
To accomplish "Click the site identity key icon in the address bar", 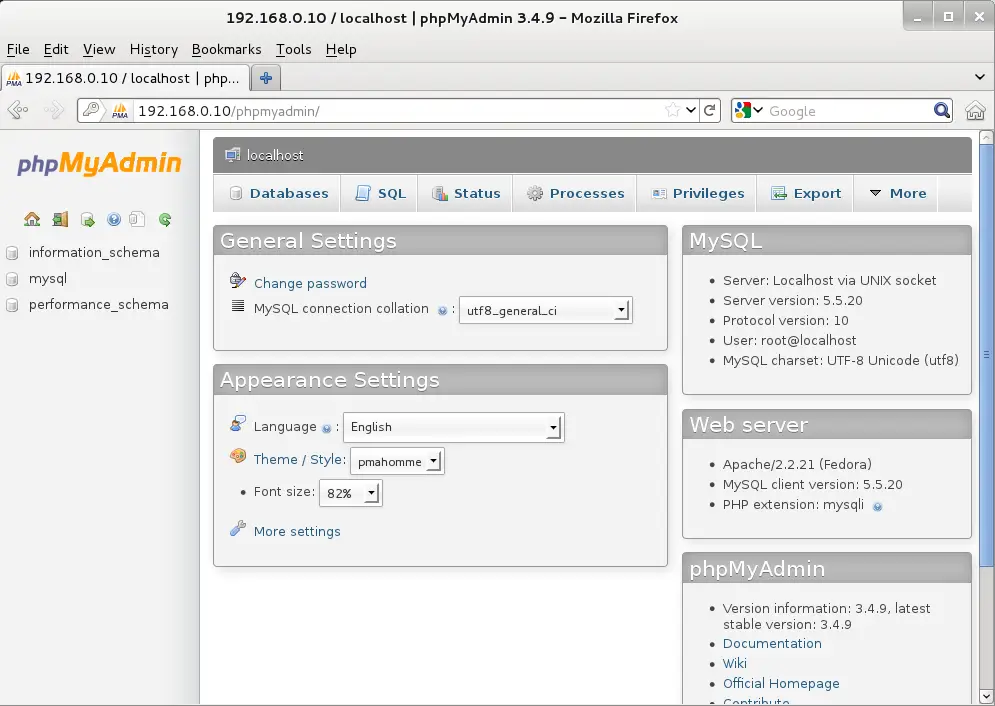I will tap(91, 110).
